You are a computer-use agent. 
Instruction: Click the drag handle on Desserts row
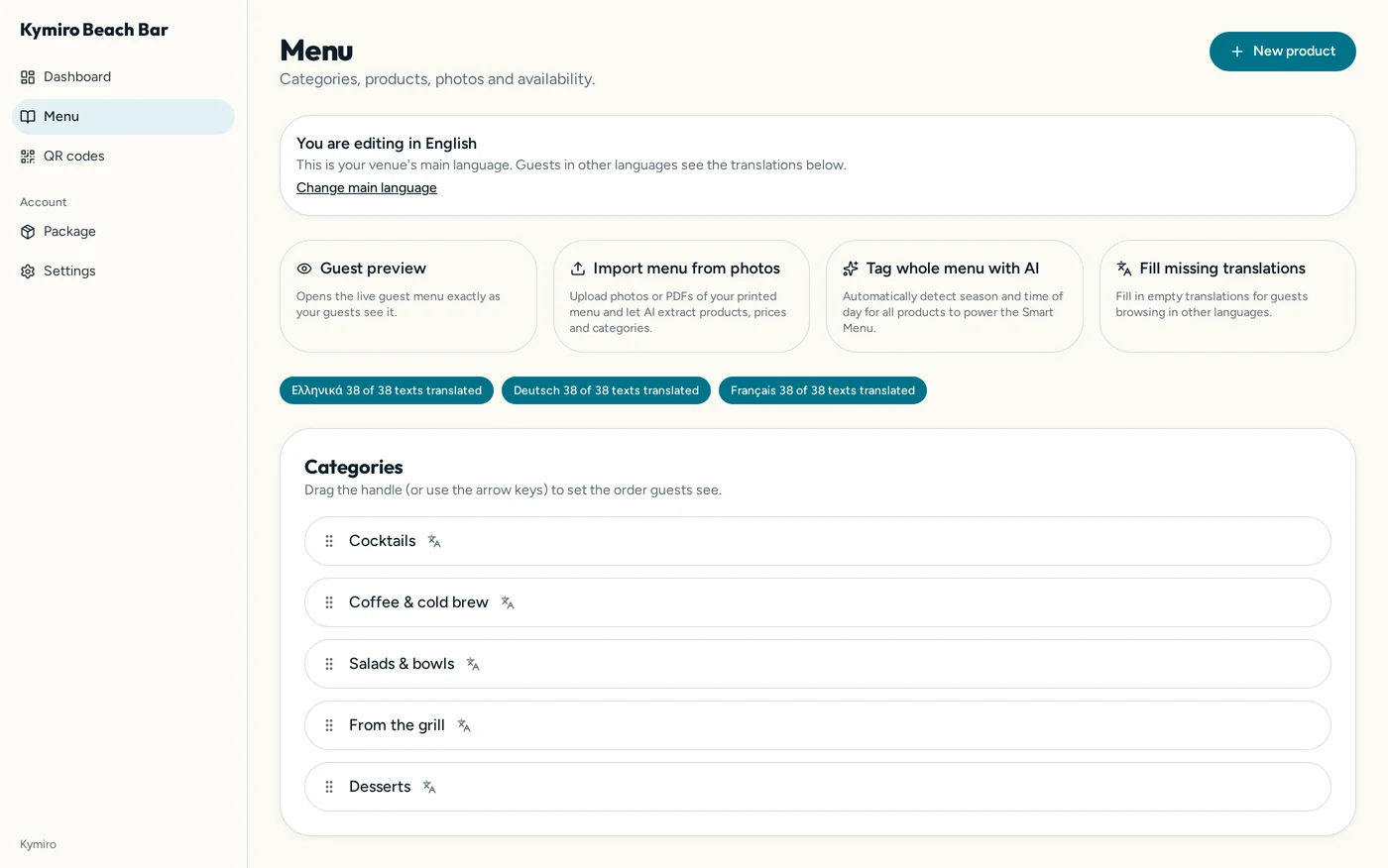pos(329,787)
